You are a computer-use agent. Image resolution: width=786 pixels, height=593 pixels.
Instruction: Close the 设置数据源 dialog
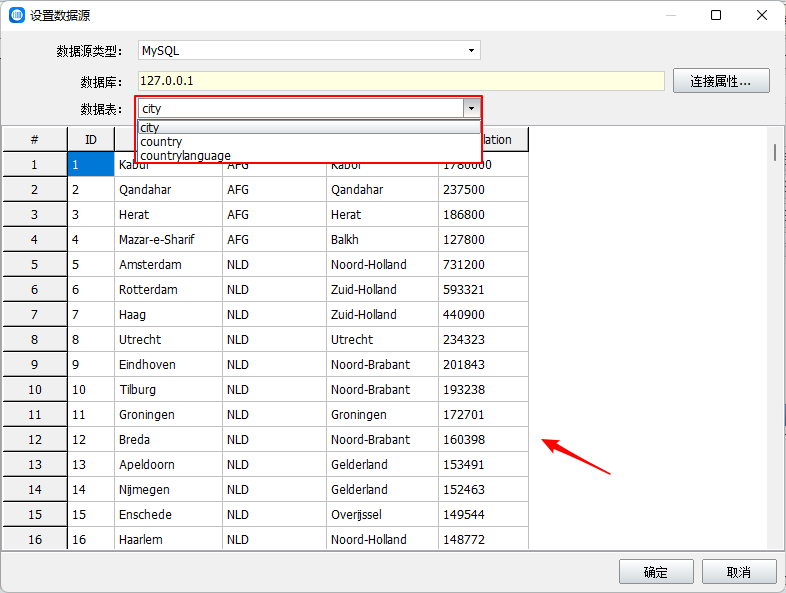(x=761, y=15)
